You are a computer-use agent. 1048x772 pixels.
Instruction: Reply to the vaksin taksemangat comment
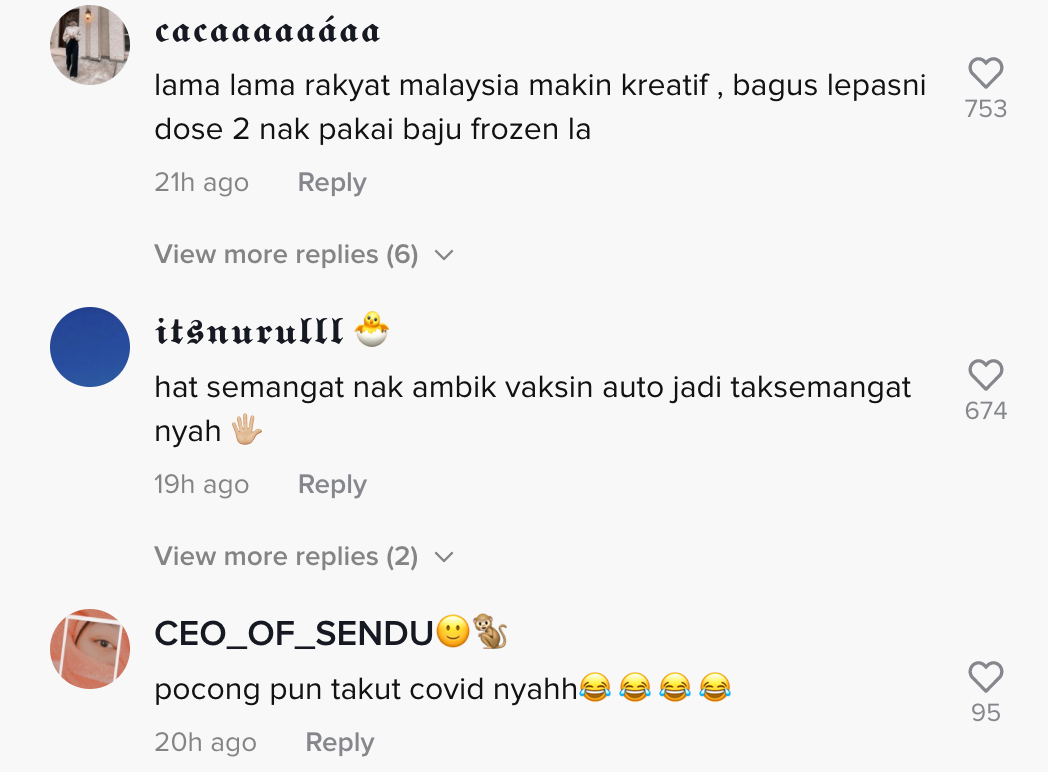click(332, 485)
